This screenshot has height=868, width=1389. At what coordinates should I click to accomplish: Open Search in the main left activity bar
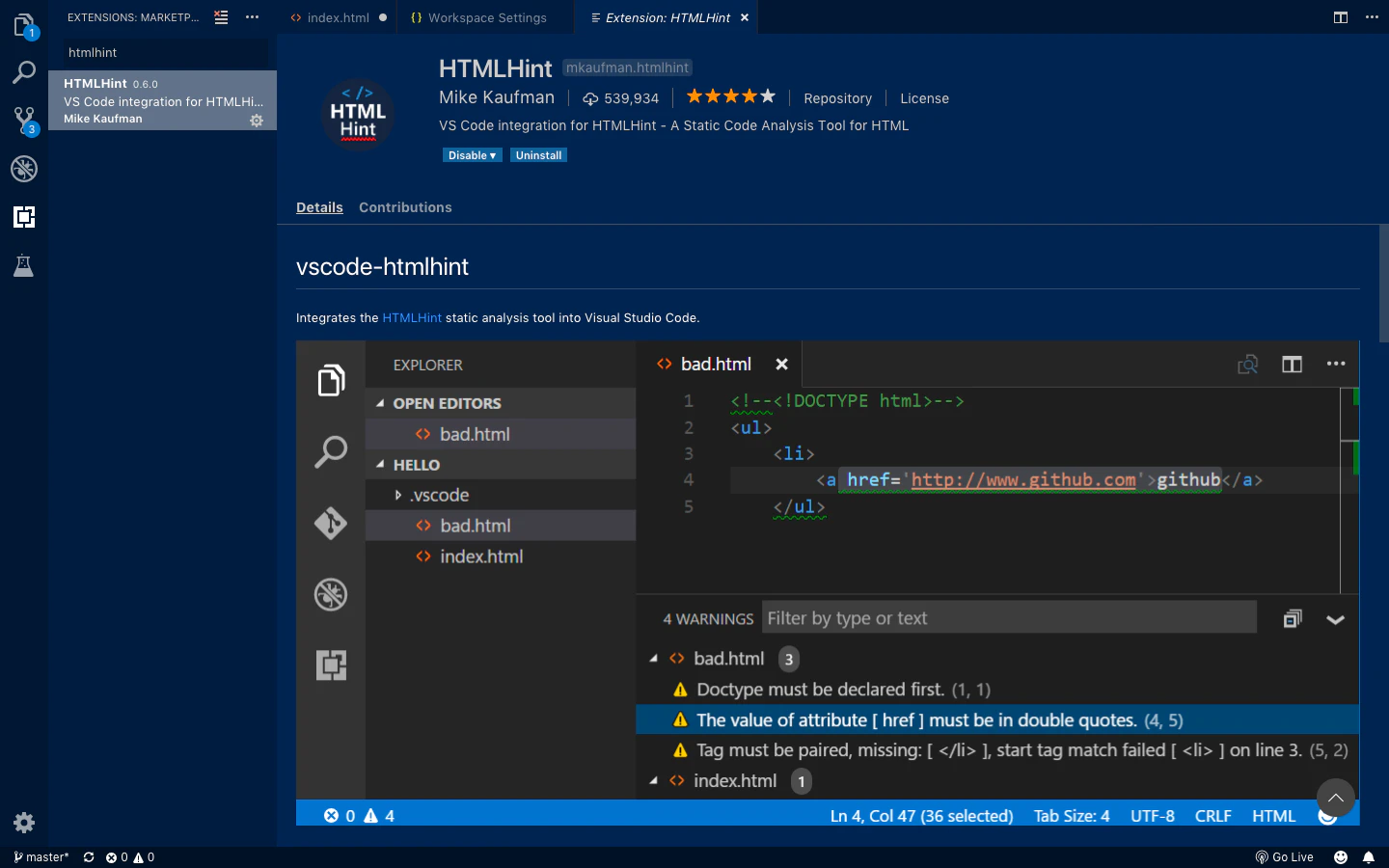pyautogui.click(x=24, y=72)
